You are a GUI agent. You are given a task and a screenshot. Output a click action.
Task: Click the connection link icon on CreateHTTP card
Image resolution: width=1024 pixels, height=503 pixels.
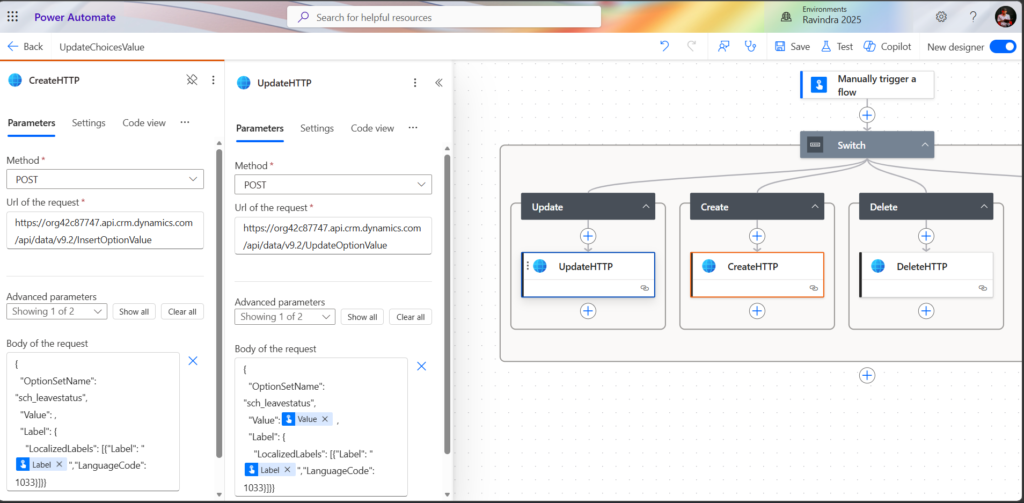tap(814, 287)
